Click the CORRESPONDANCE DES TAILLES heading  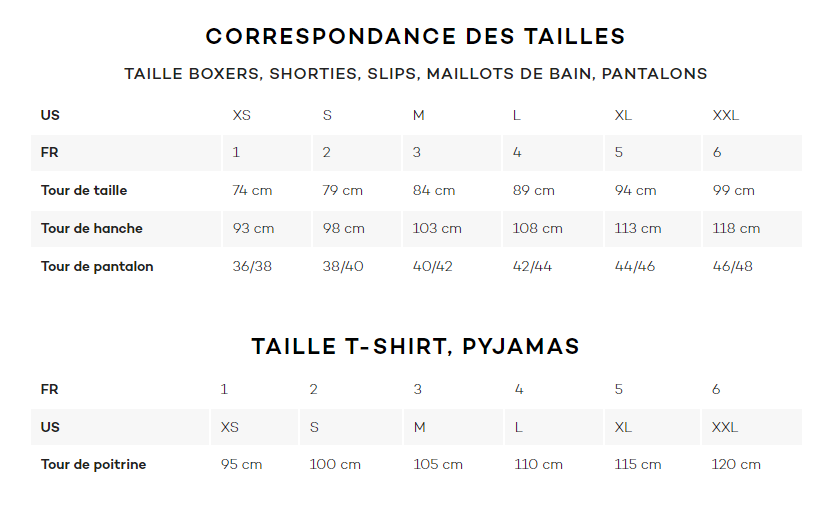coord(415,37)
